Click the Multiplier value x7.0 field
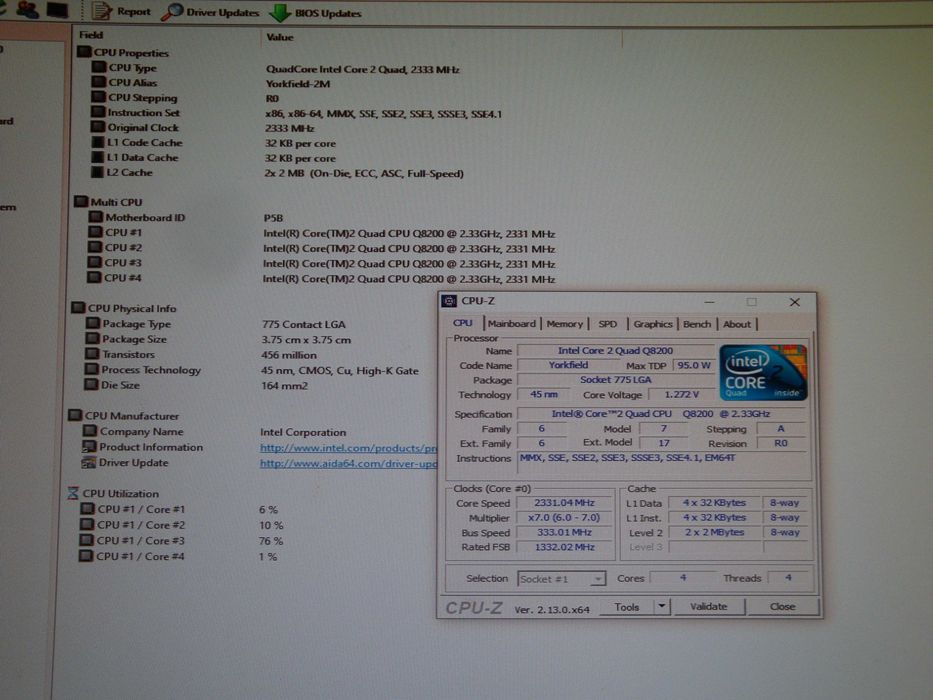 (x=564, y=518)
